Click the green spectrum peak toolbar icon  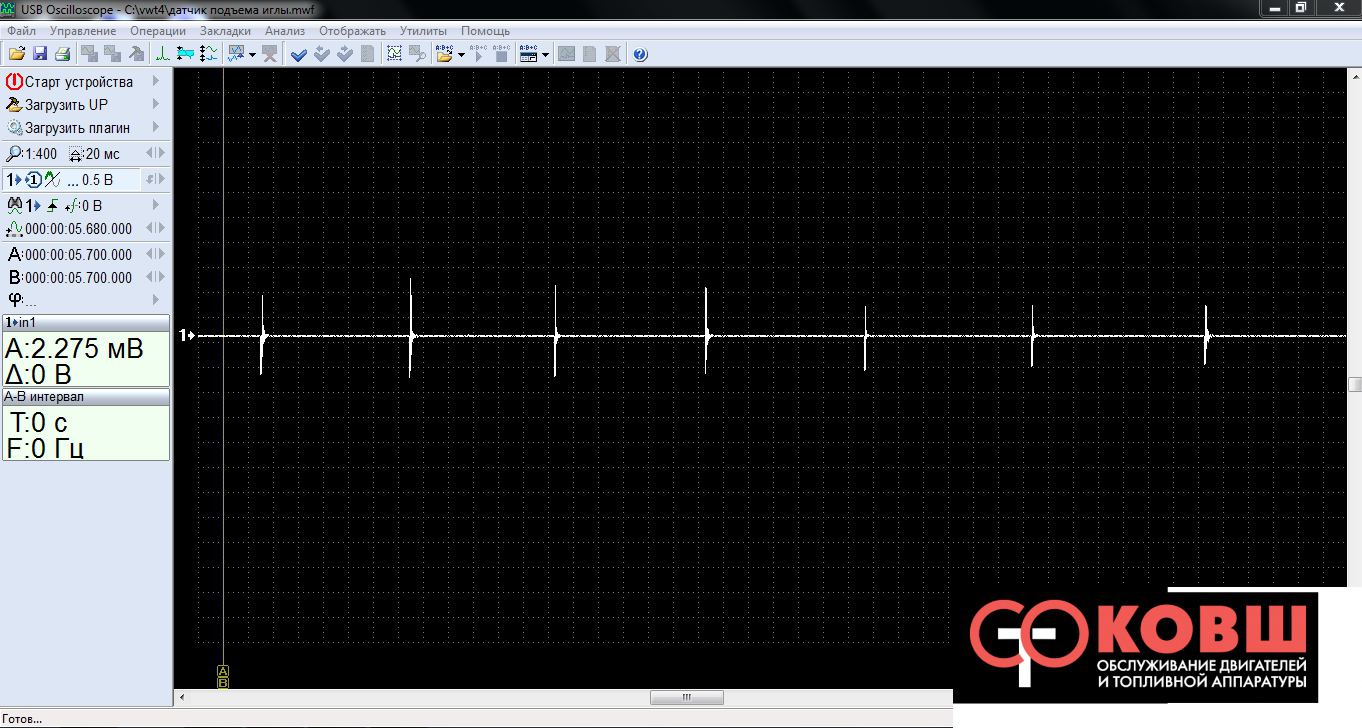click(x=162, y=54)
